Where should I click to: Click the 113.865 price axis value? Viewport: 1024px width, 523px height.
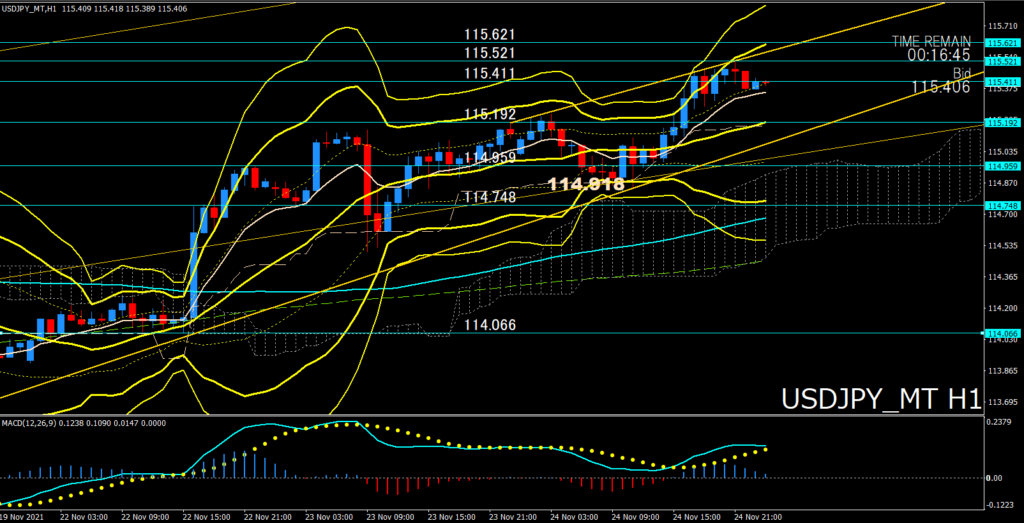[x=1002, y=371]
